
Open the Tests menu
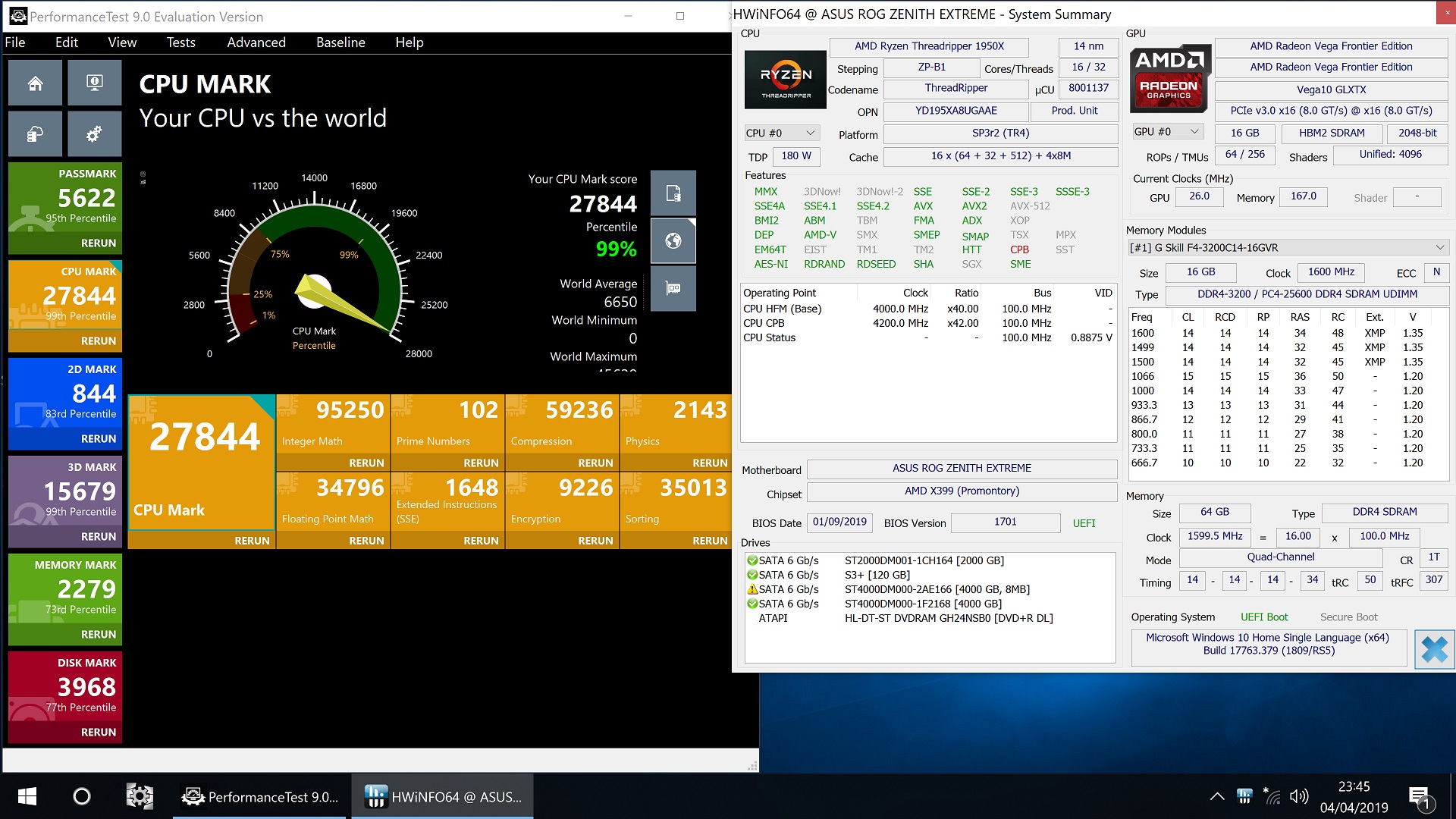181,42
